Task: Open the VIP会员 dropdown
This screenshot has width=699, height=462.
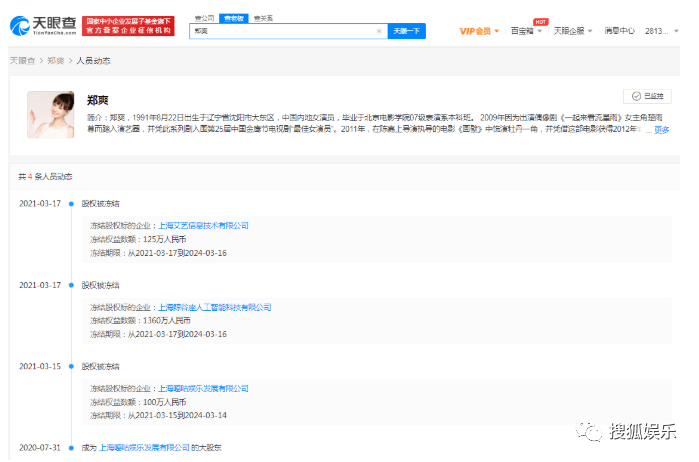Action: (479, 31)
